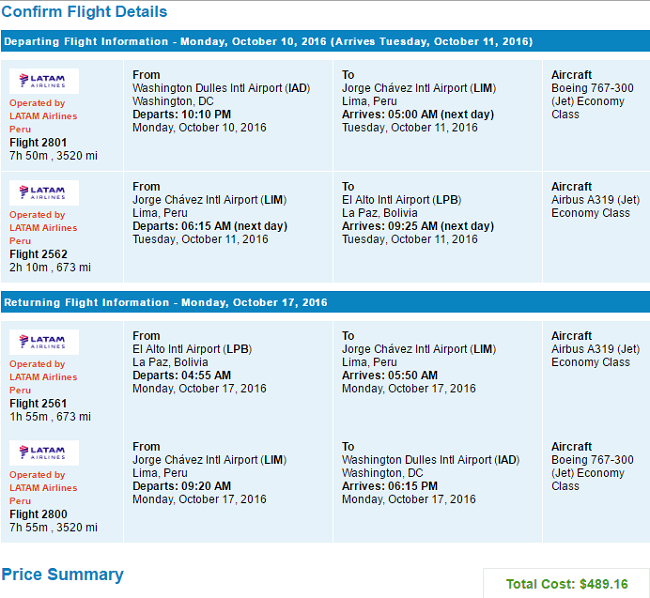Click Flight 2801 number text
Viewport: 650px width, 598px height.
pos(38,143)
